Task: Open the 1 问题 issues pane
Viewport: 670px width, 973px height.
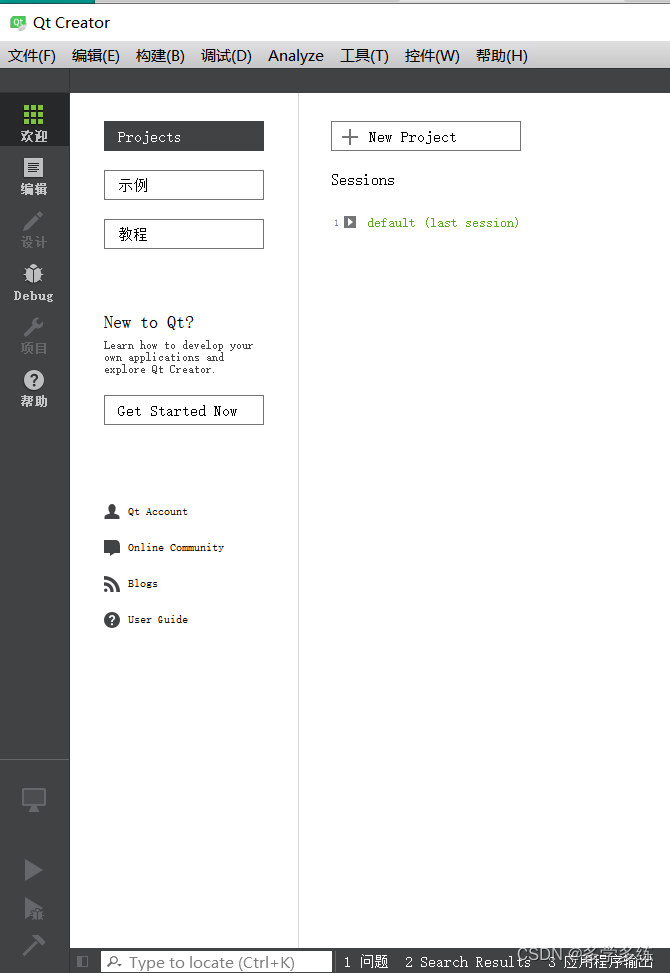Action: pos(366,962)
